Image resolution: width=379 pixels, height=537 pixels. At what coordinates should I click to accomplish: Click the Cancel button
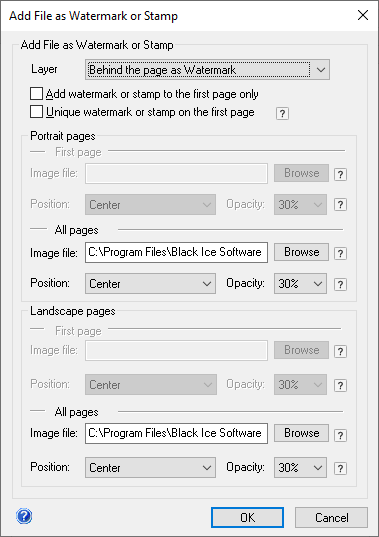tap(331, 517)
